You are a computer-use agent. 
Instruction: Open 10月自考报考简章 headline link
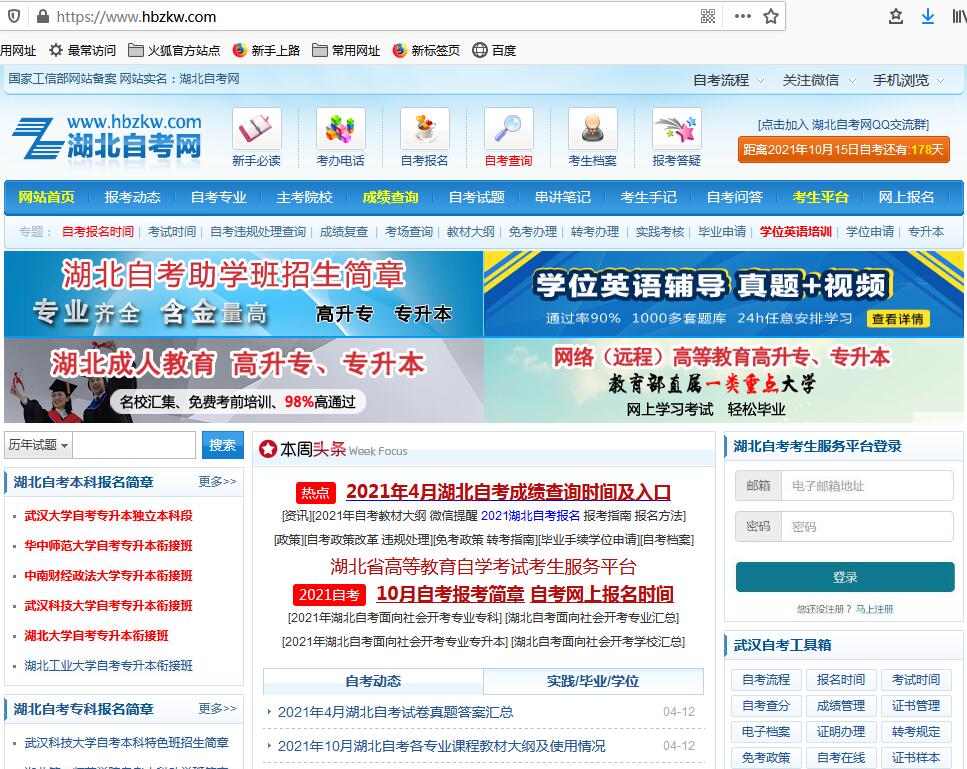(450, 594)
